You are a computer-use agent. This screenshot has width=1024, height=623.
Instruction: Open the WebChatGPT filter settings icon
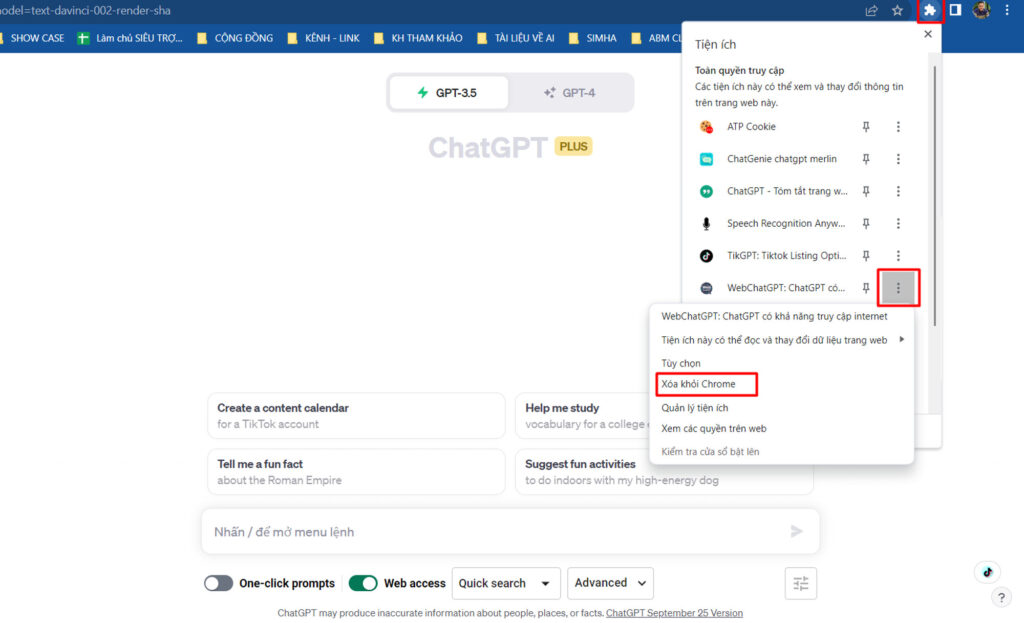tap(800, 583)
